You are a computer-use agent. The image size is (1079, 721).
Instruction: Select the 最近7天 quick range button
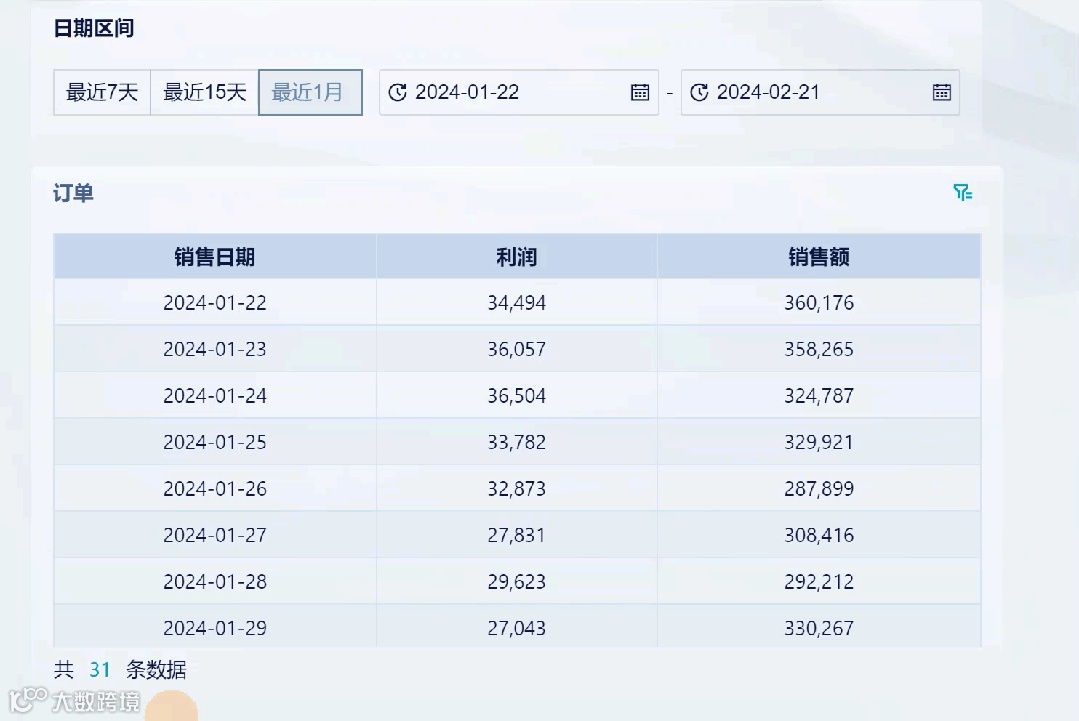(102, 92)
